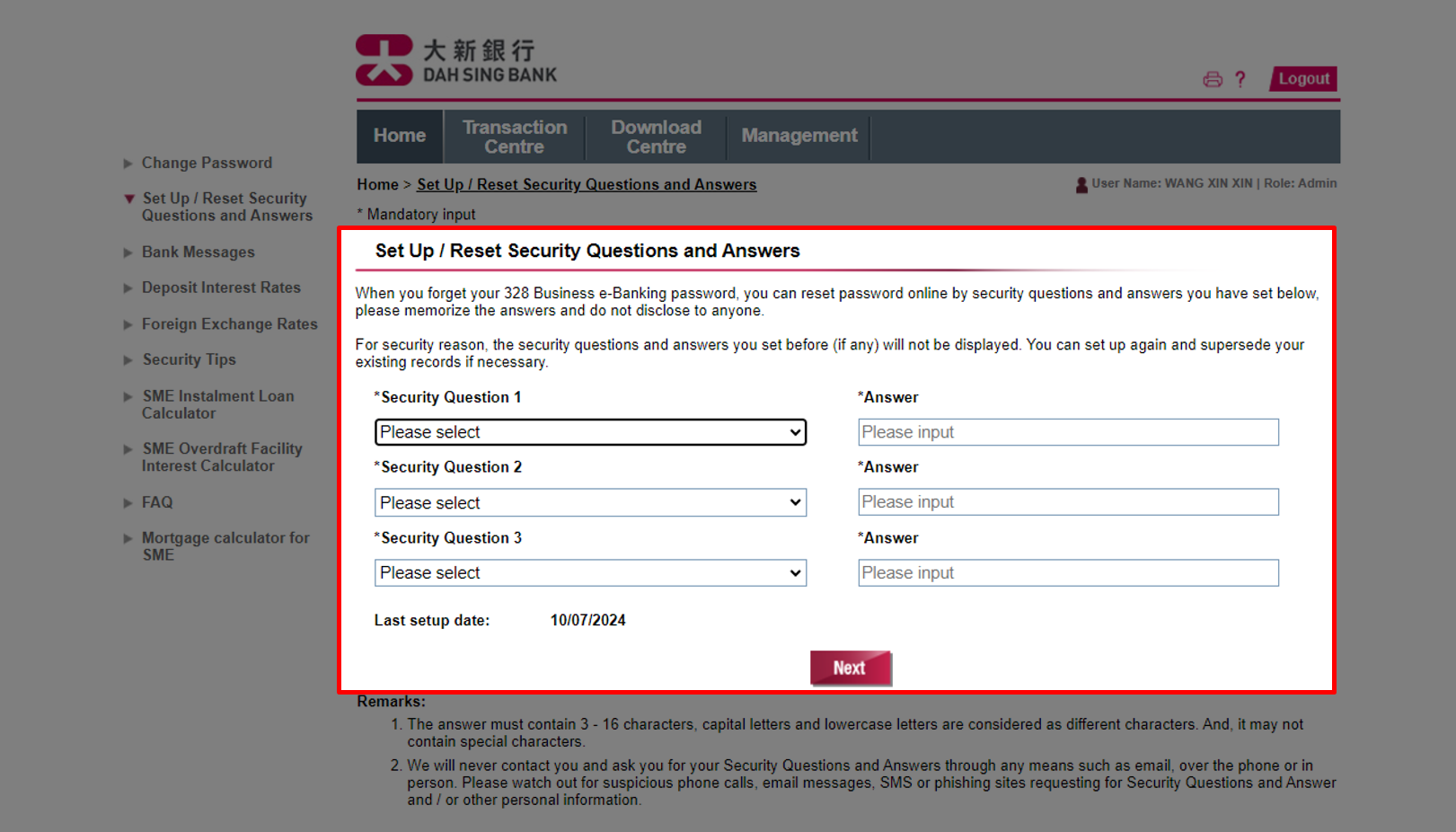Click the arrow beside Change Password
Image resolution: width=1456 pixels, height=832 pixels.
(128, 164)
